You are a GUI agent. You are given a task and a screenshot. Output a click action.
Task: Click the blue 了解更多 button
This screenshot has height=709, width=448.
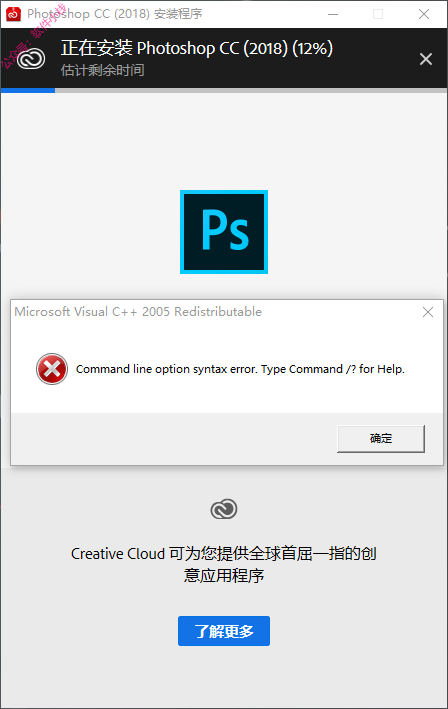(224, 631)
